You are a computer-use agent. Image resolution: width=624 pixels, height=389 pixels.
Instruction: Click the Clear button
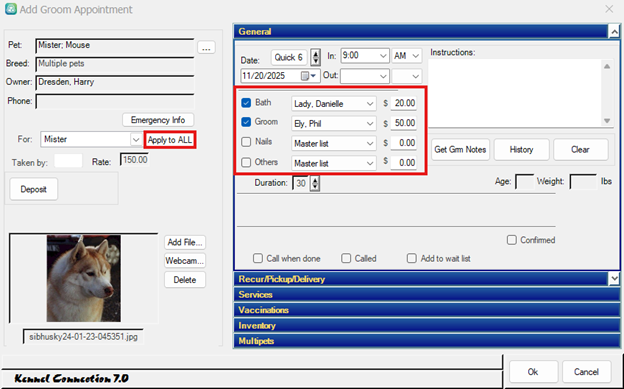tap(581, 150)
